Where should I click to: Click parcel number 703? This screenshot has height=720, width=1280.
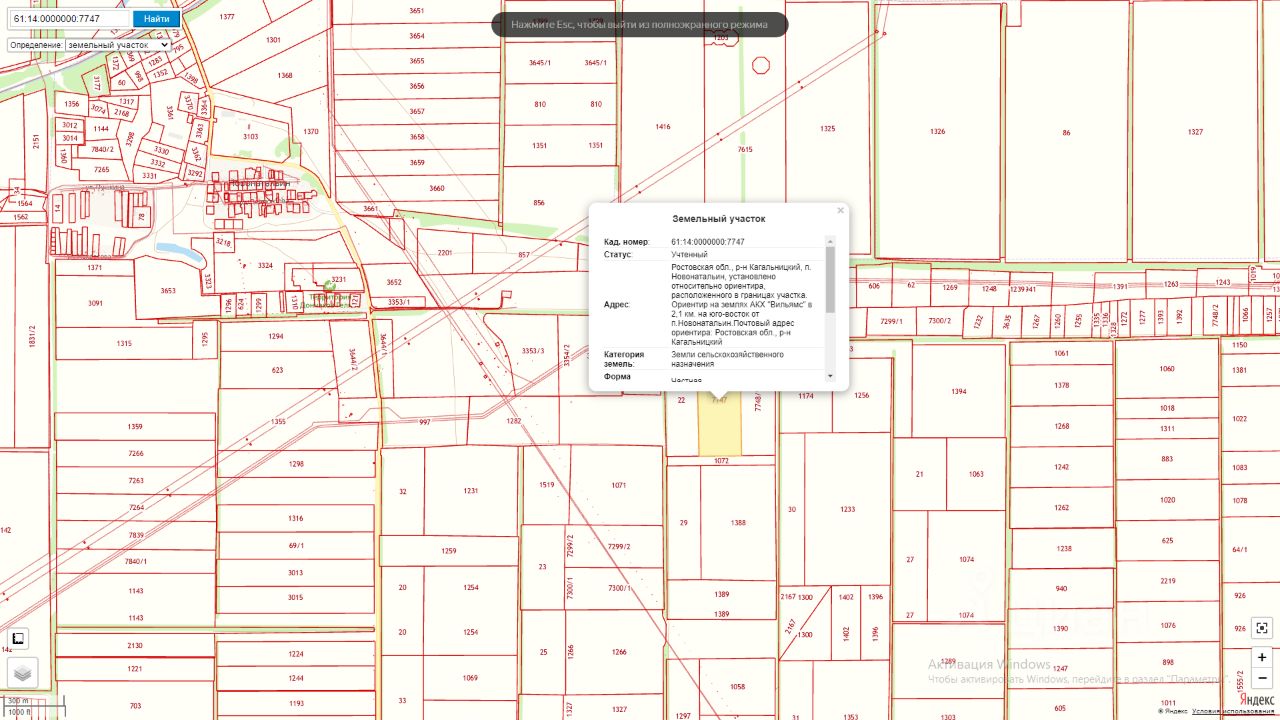coord(135,706)
